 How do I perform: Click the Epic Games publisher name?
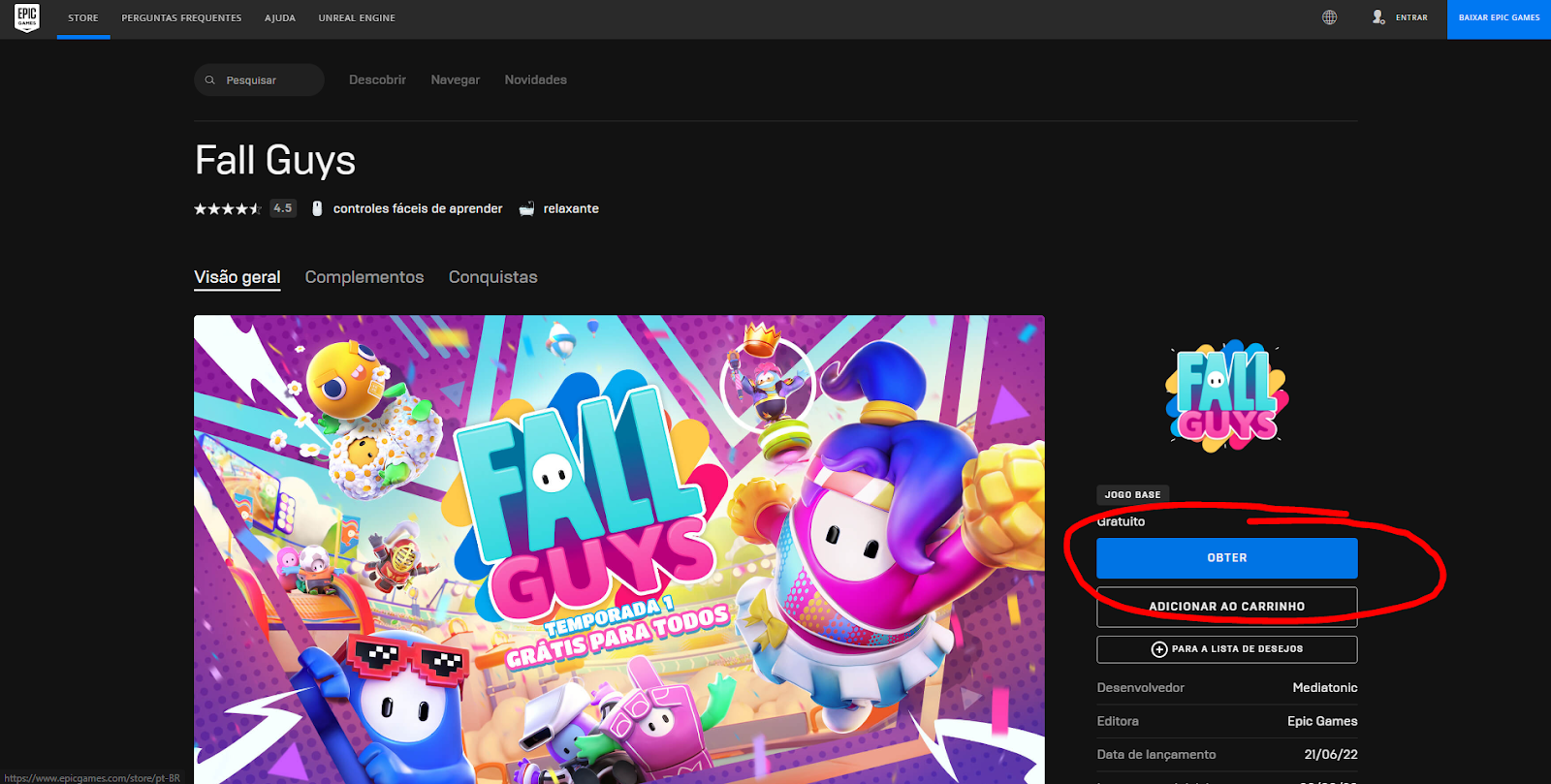[1322, 721]
